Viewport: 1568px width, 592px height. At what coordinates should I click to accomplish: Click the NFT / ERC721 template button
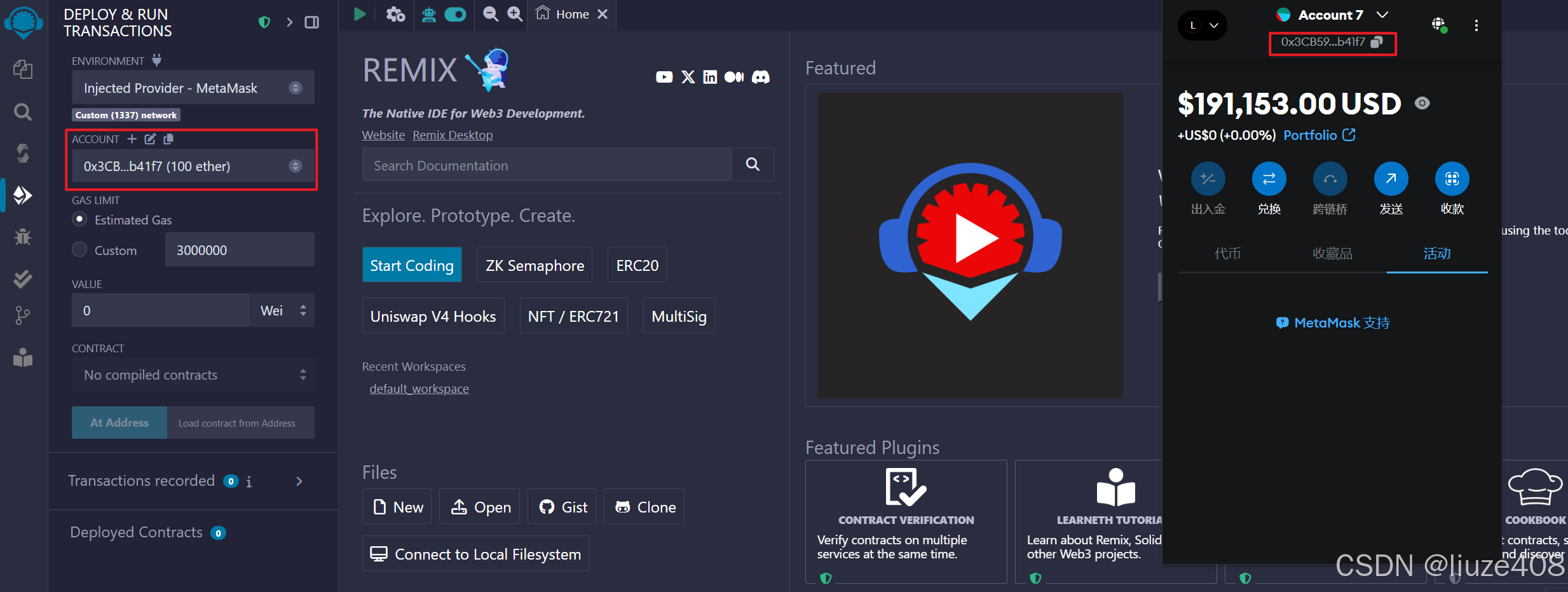click(573, 316)
